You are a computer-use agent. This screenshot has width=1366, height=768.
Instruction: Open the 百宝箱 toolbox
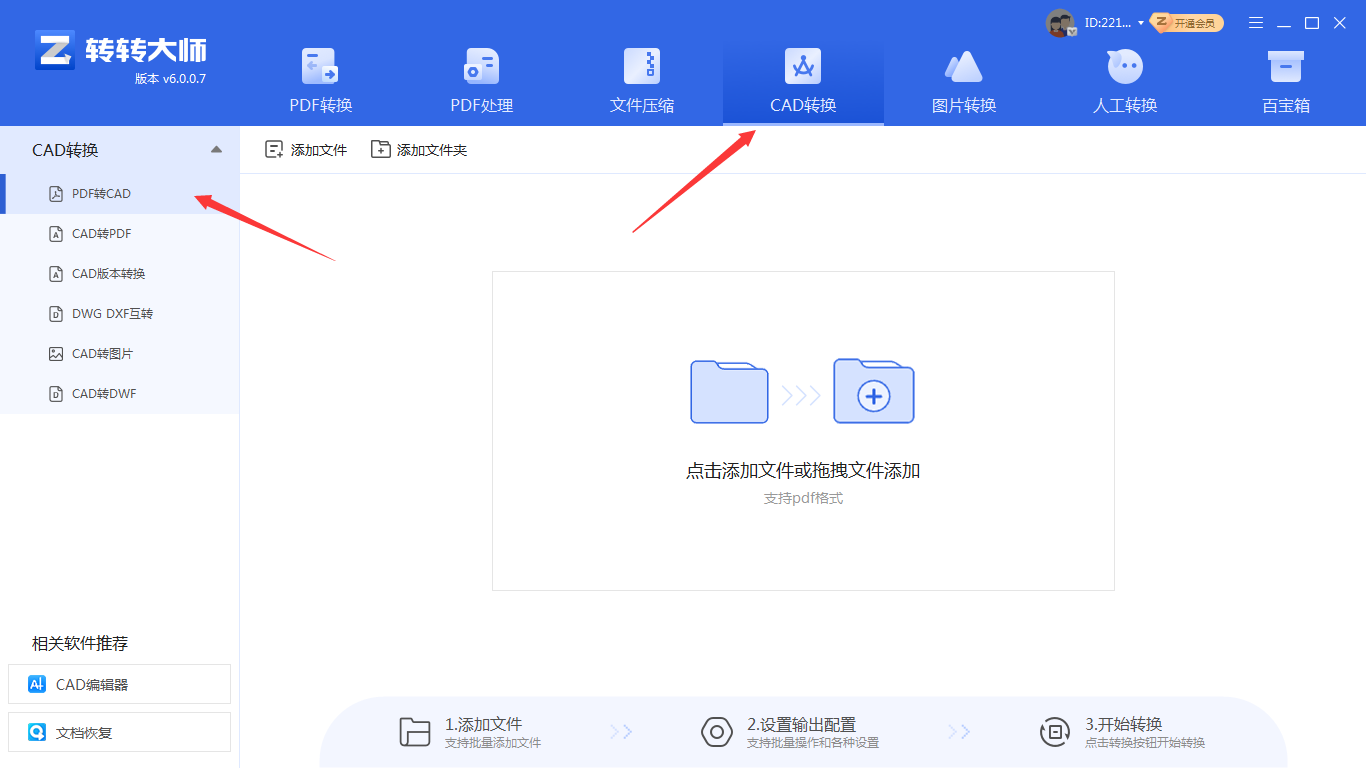coord(1285,80)
